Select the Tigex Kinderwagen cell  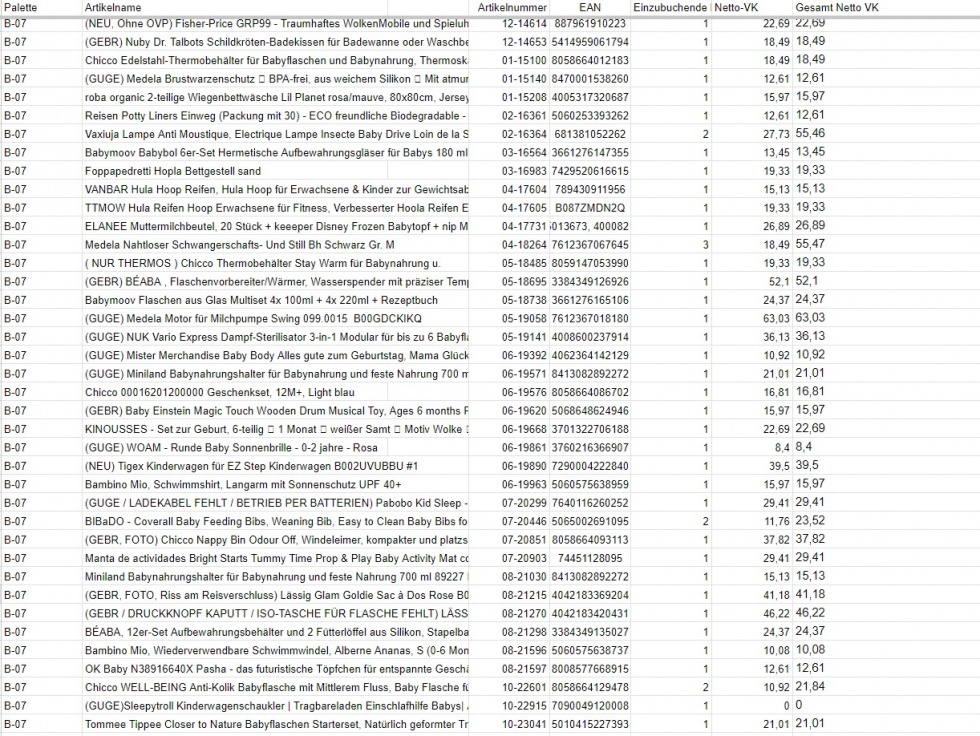click(275, 466)
